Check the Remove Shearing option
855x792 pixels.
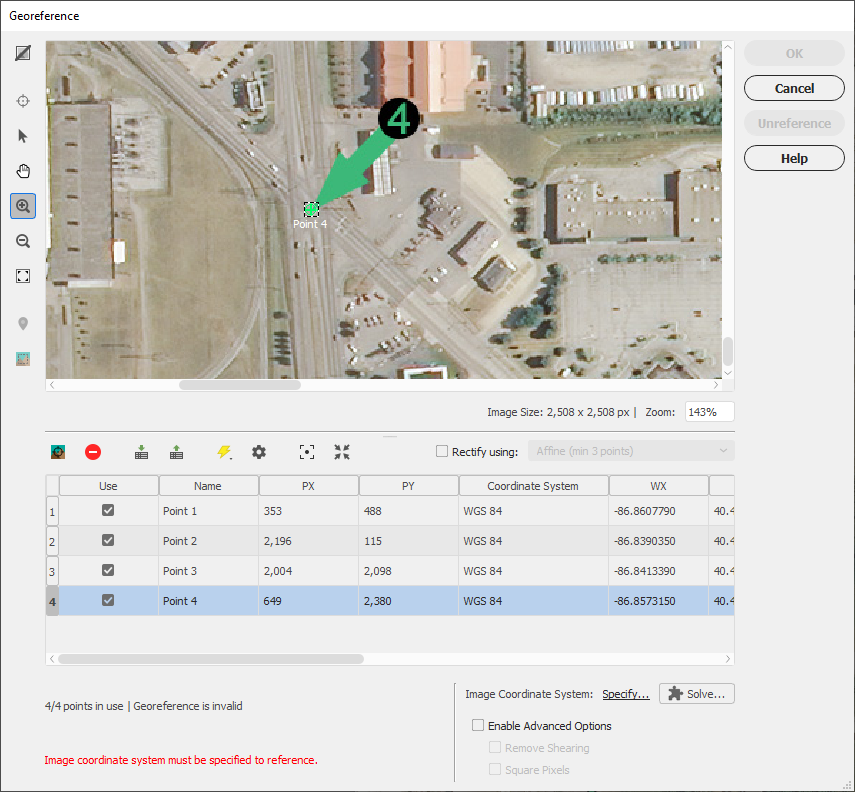(x=495, y=747)
